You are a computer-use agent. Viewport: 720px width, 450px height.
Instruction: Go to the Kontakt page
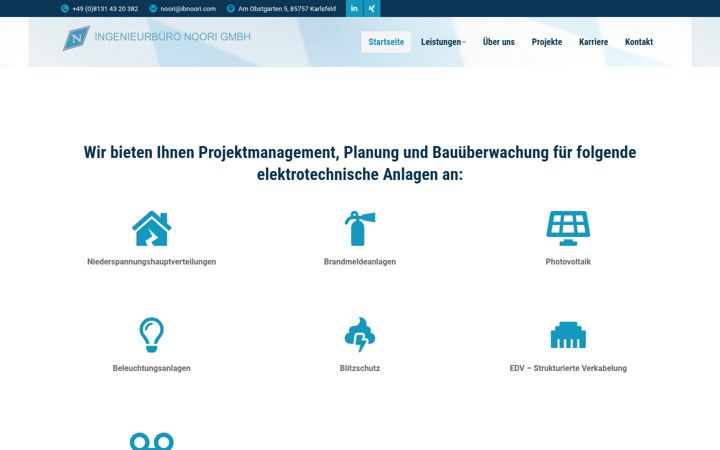tap(639, 42)
